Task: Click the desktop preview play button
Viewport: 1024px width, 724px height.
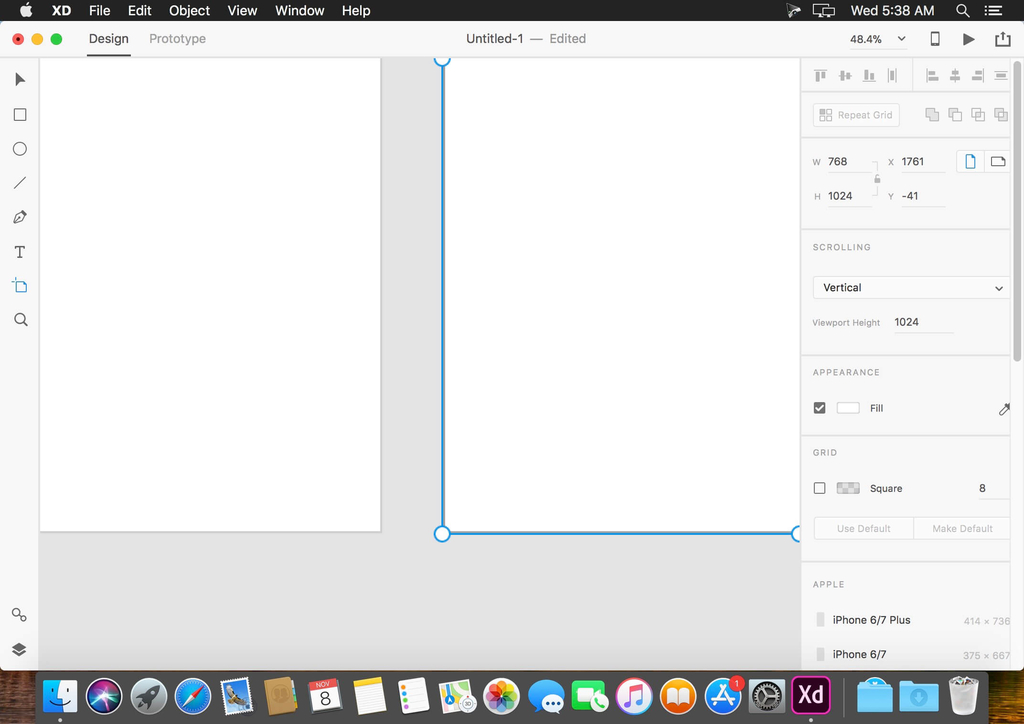Action: click(x=968, y=39)
